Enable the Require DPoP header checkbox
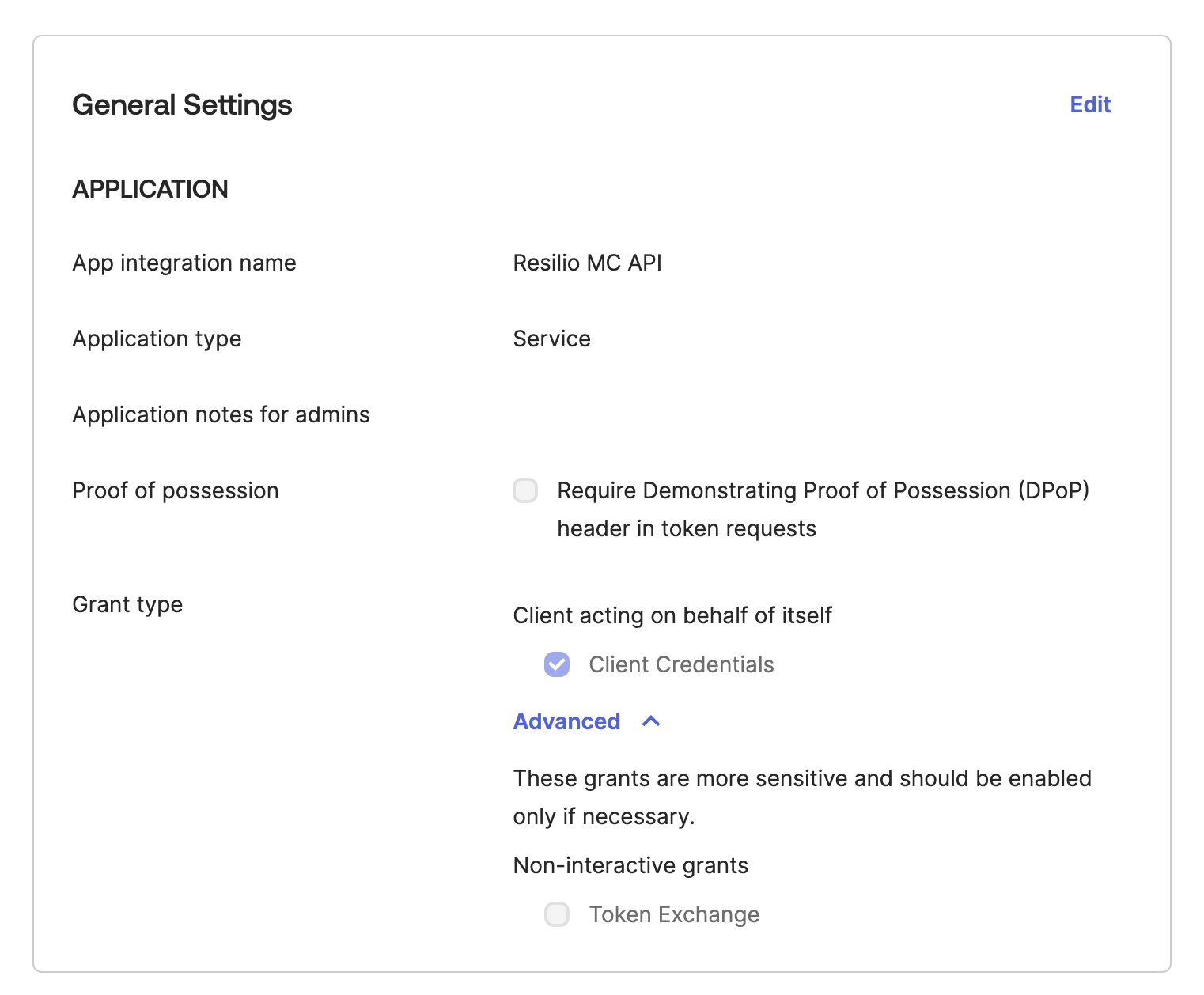 (525, 490)
